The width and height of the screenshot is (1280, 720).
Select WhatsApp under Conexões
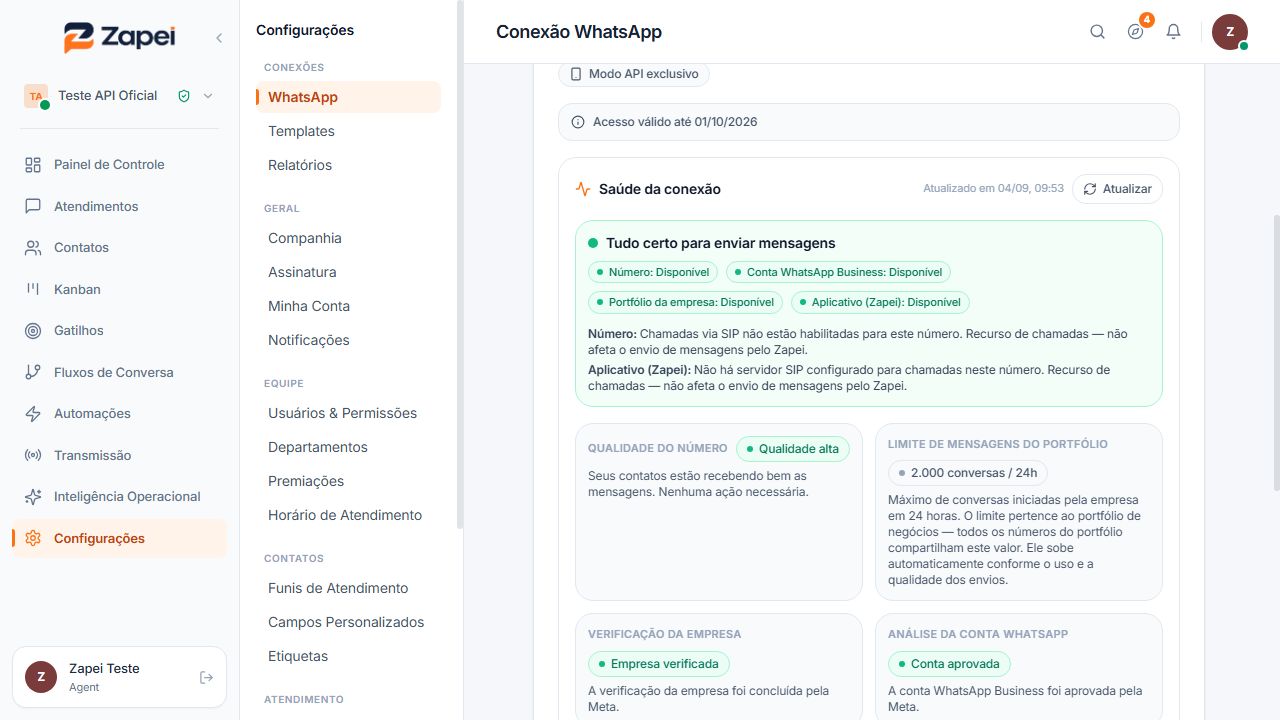click(348, 97)
